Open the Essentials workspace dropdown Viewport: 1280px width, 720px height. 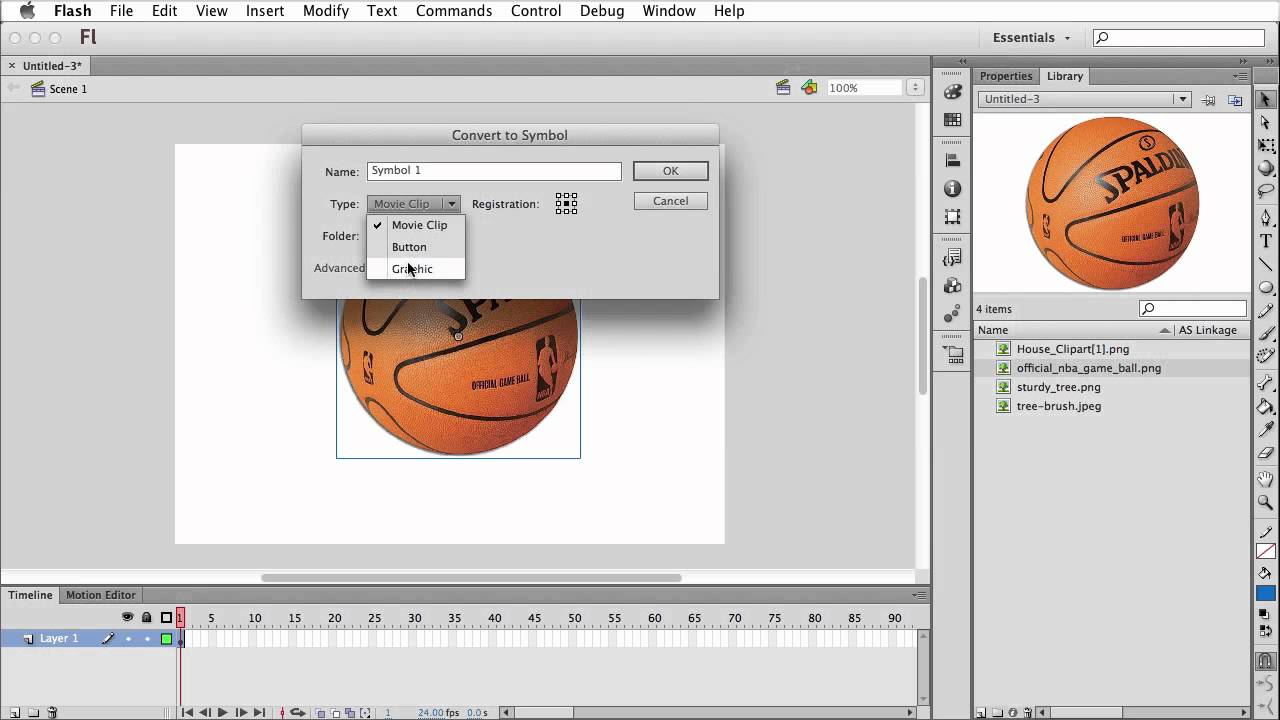click(x=1031, y=38)
